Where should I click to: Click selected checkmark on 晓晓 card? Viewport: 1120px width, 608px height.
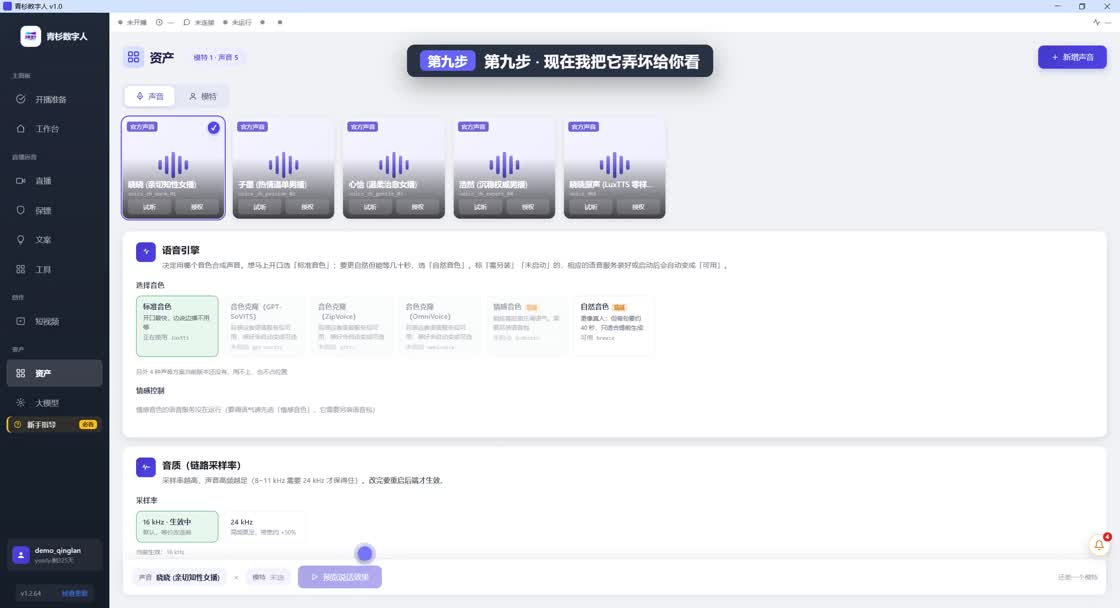(214, 127)
